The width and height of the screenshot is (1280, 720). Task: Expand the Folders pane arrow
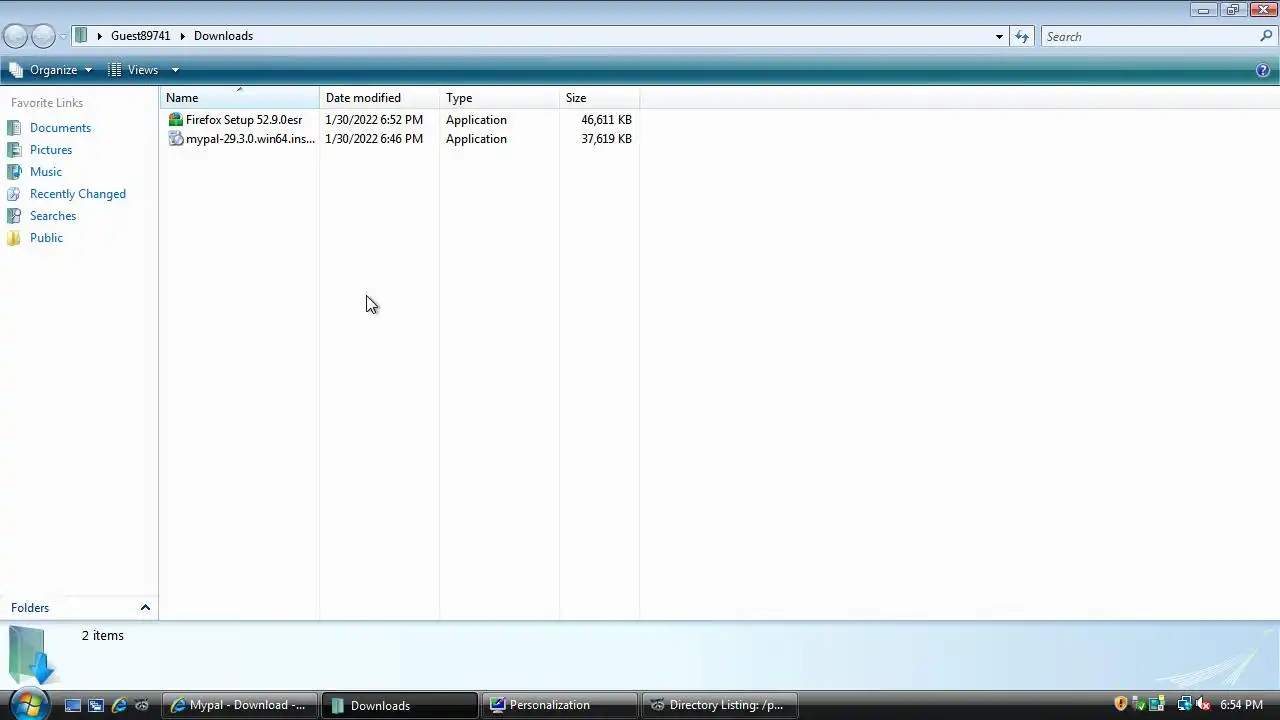pyautogui.click(x=145, y=608)
